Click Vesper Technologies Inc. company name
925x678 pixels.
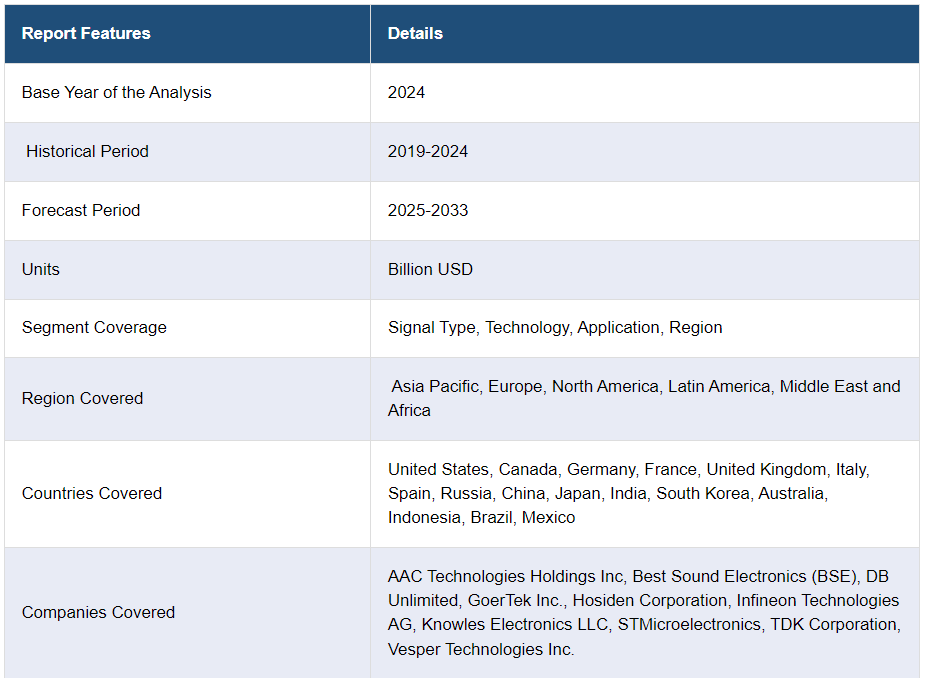click(x=481, y=649)
